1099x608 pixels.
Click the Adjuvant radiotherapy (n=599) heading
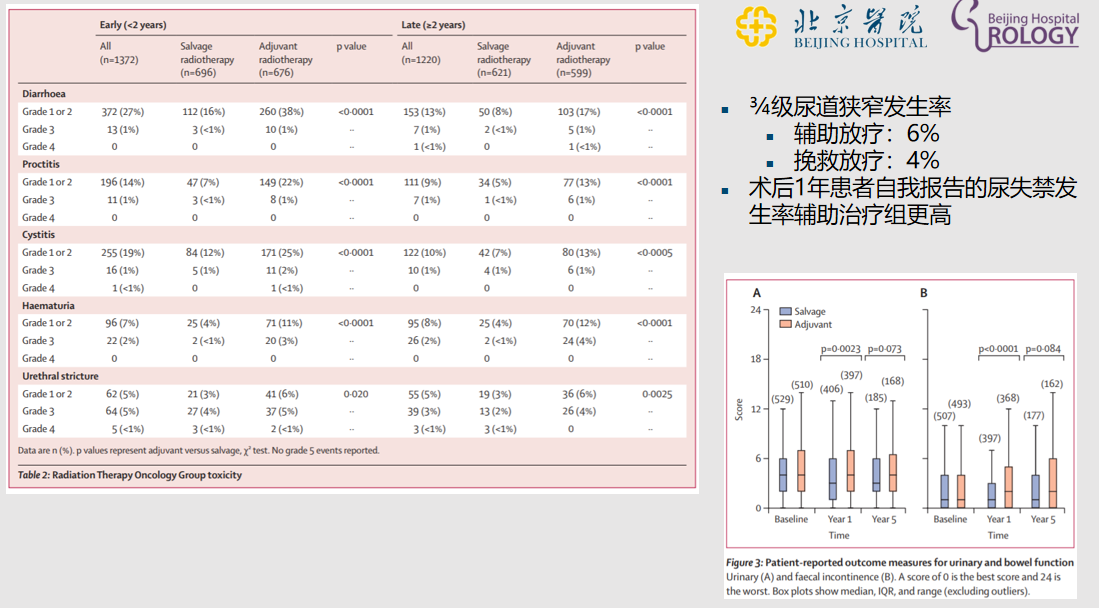[x=583, y=60]
